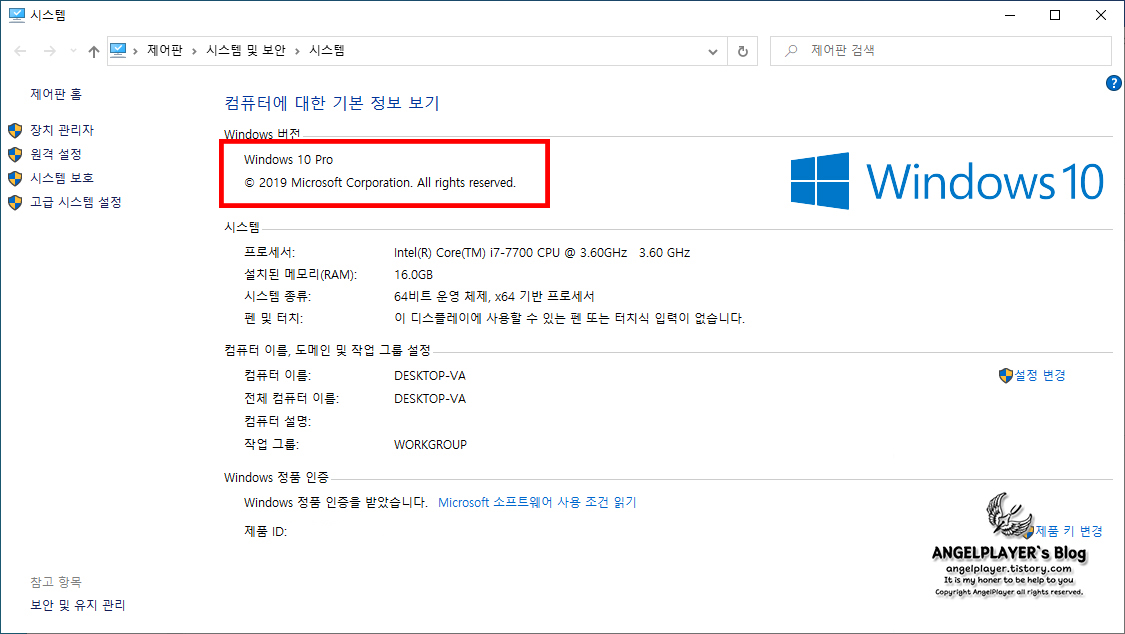Click shield icon beside 설정 변경

coord(1006,375)
